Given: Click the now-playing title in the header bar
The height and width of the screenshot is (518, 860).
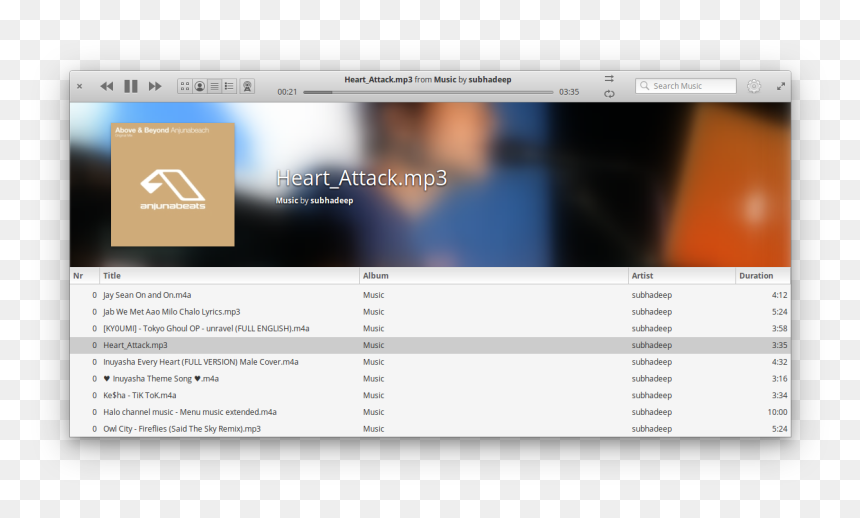Looking at the screenshot, I should (428, 79).
